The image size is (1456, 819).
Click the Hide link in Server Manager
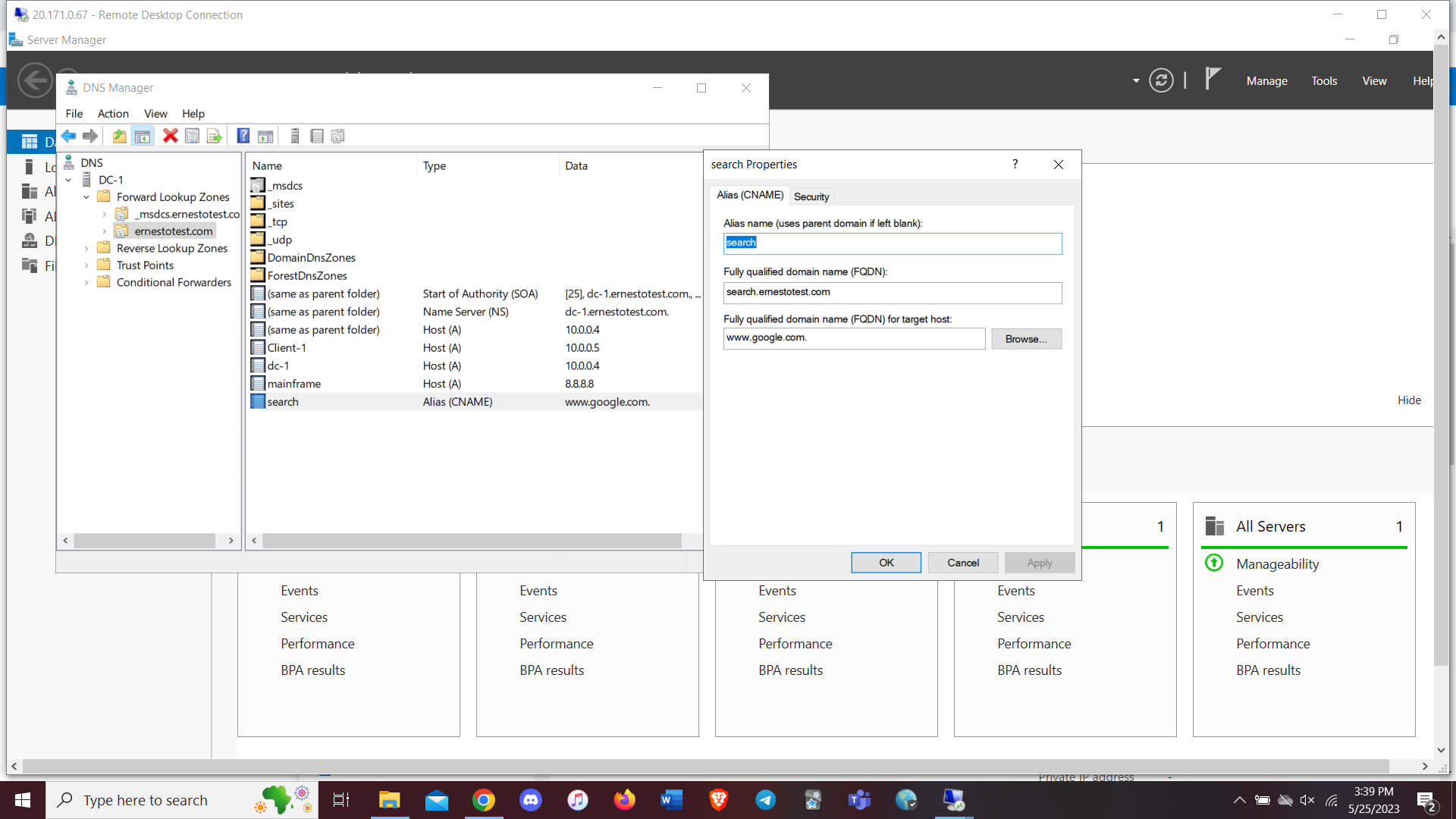pos(1409,400)
